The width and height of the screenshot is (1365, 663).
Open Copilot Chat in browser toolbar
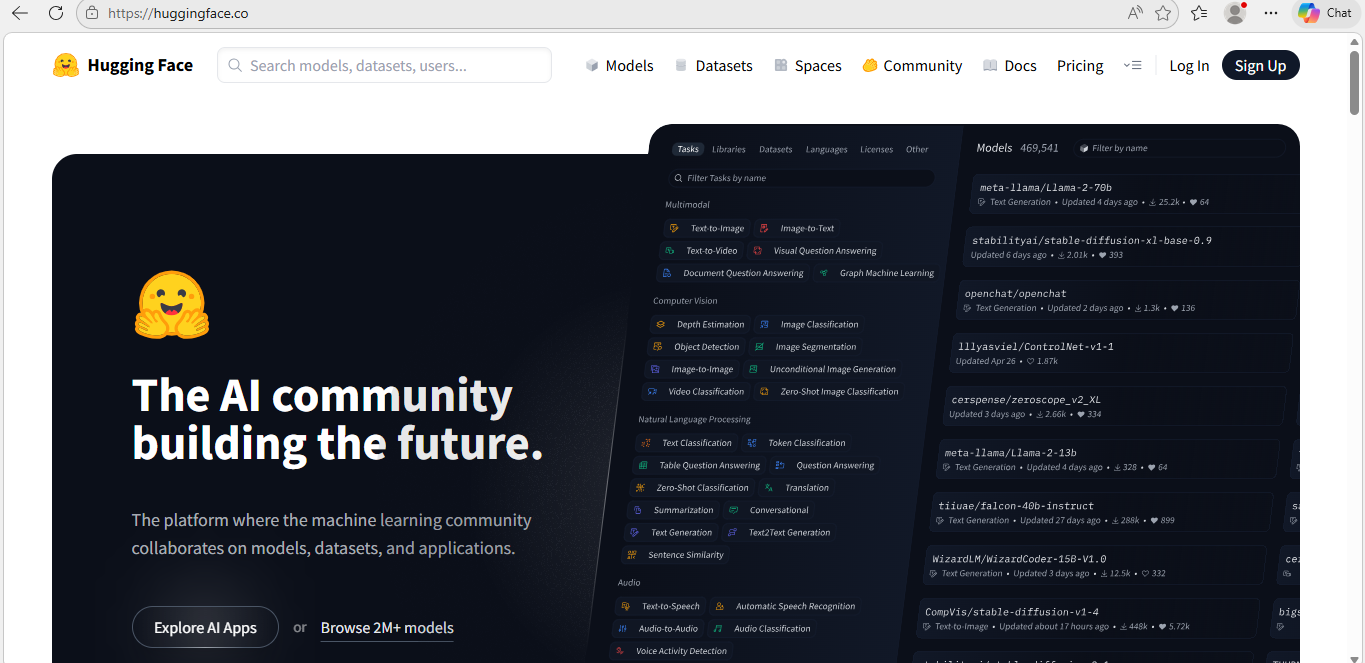[x=1324, y=13]
